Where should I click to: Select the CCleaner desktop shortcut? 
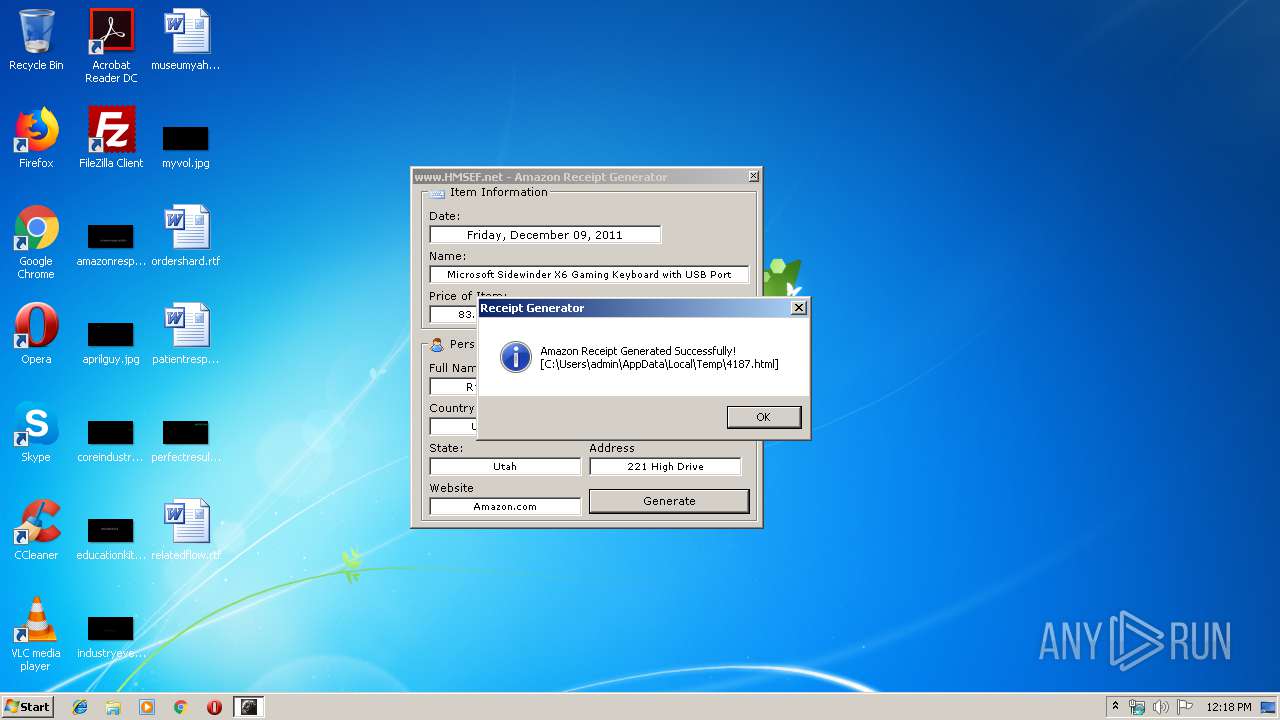36,530
